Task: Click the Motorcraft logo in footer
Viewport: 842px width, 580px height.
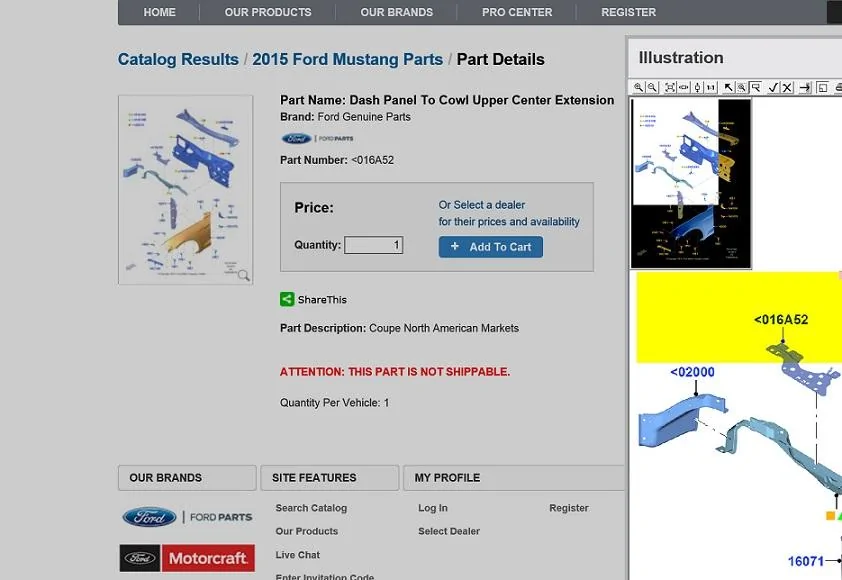Action: (x=187, y=558)
